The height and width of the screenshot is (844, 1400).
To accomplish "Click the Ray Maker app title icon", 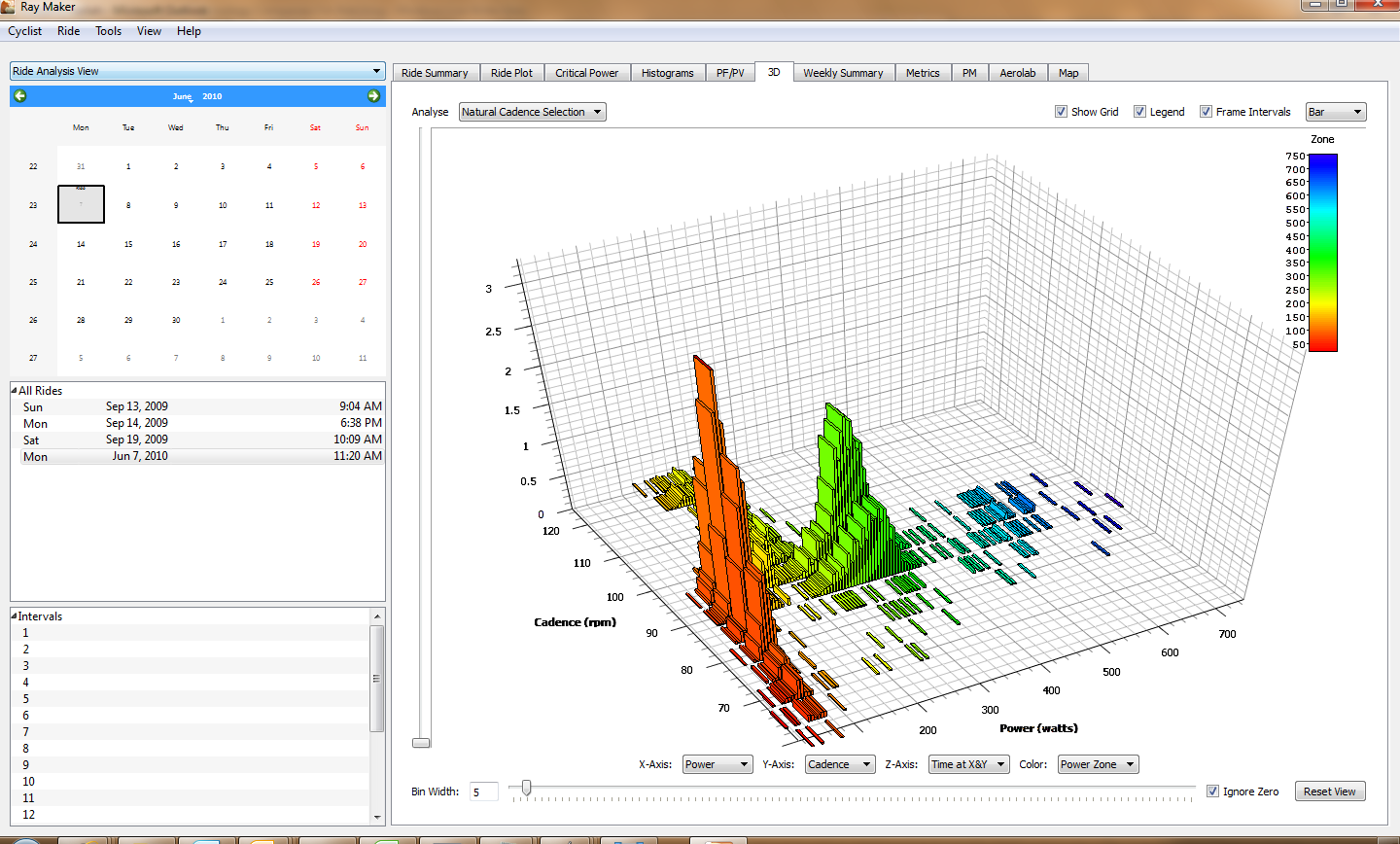I will (x=8, y=7).
